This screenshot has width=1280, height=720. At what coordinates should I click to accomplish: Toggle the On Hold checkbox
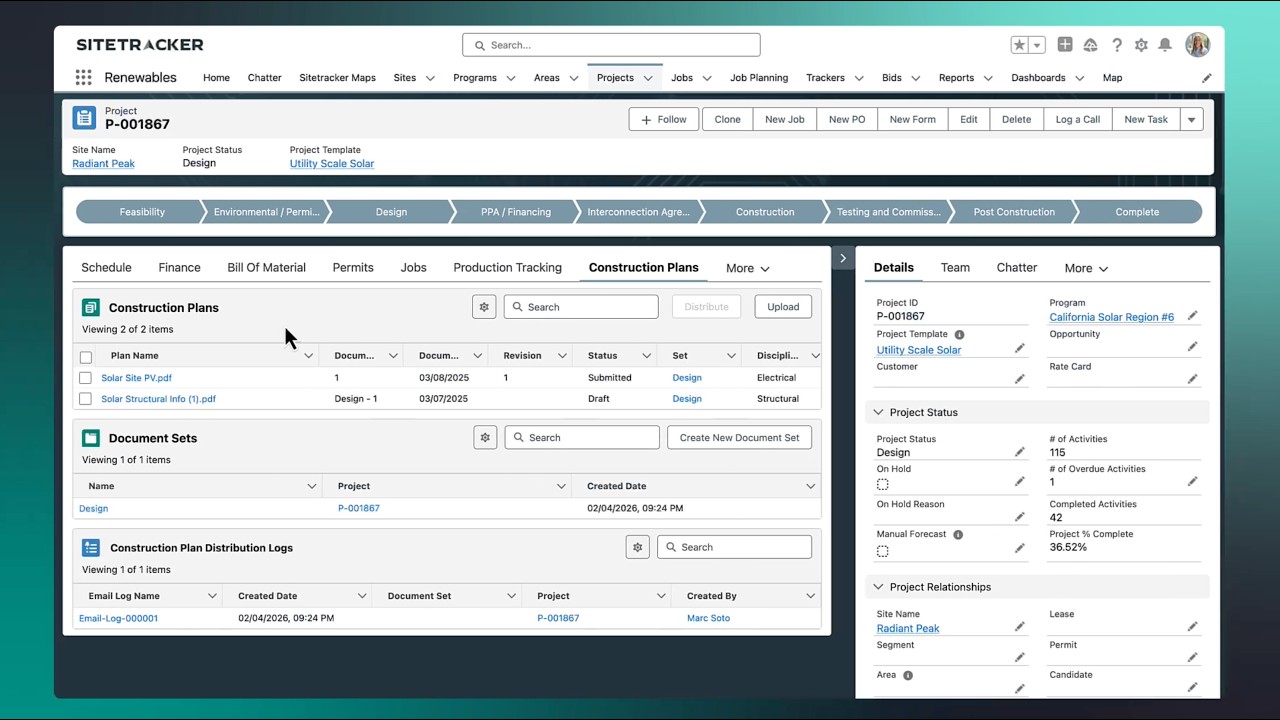pos(882,484)
